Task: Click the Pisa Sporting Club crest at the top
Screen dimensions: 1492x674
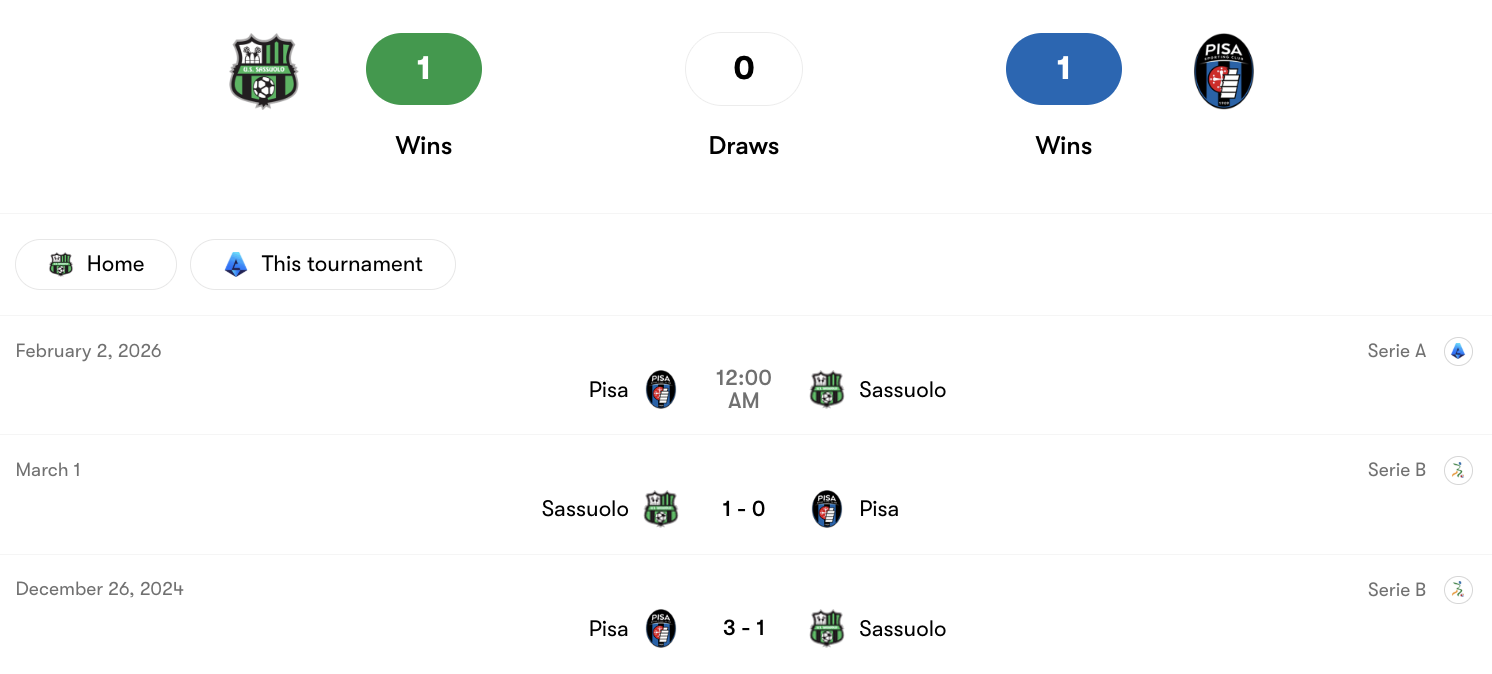Action: (1223, 70)
